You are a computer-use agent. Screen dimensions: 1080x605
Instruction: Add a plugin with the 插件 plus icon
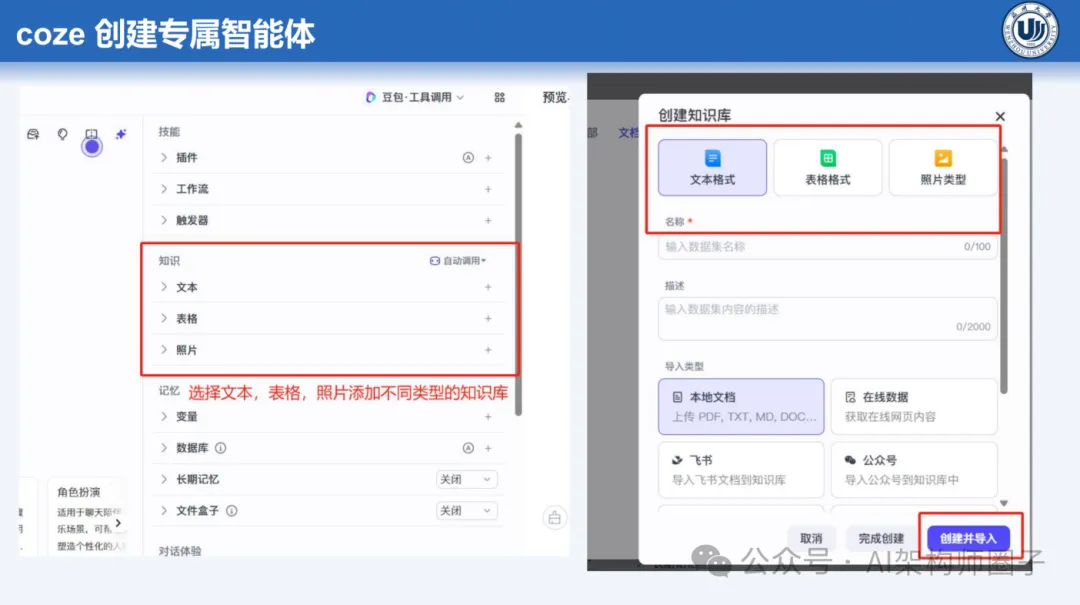488,158
